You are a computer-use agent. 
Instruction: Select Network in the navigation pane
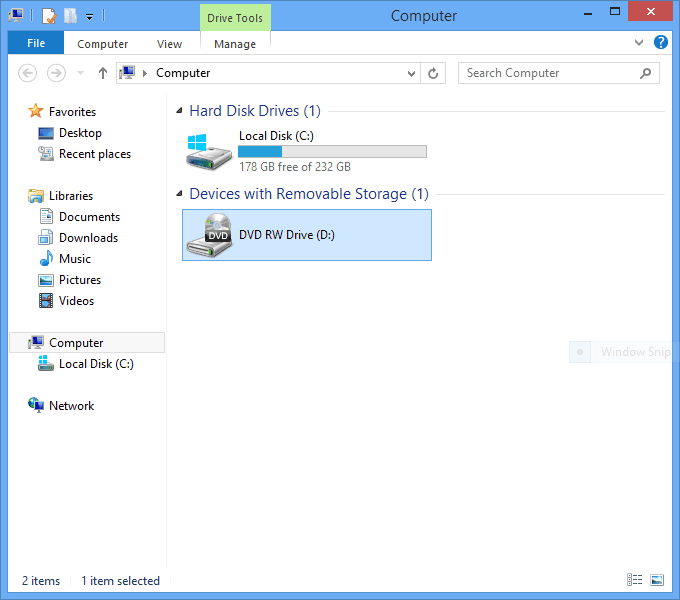(x=71, y=406)
